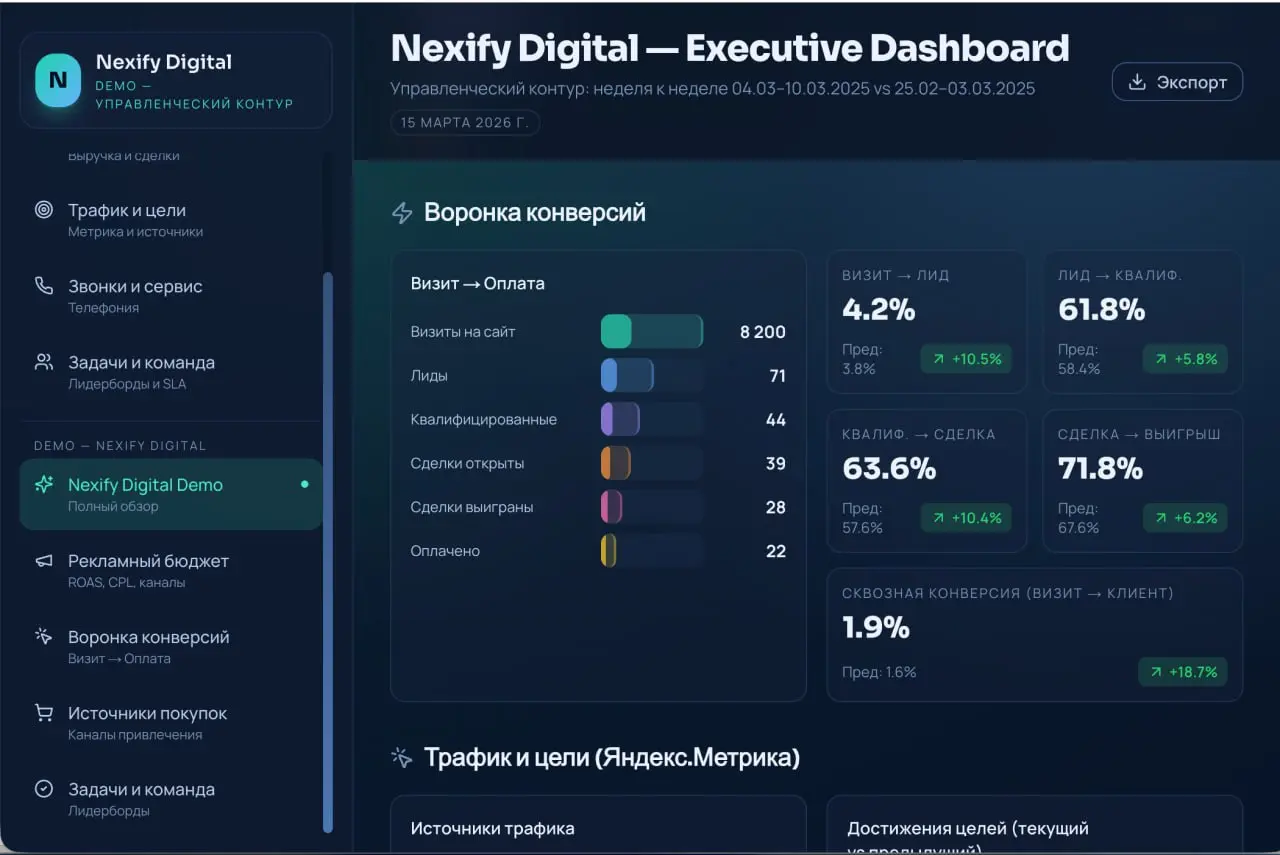The height and width of the screenshot is (855, 1280).
Task: Open Трафик и цели in the sidebar
Action: pyautogui.click(x=171, y=219)
